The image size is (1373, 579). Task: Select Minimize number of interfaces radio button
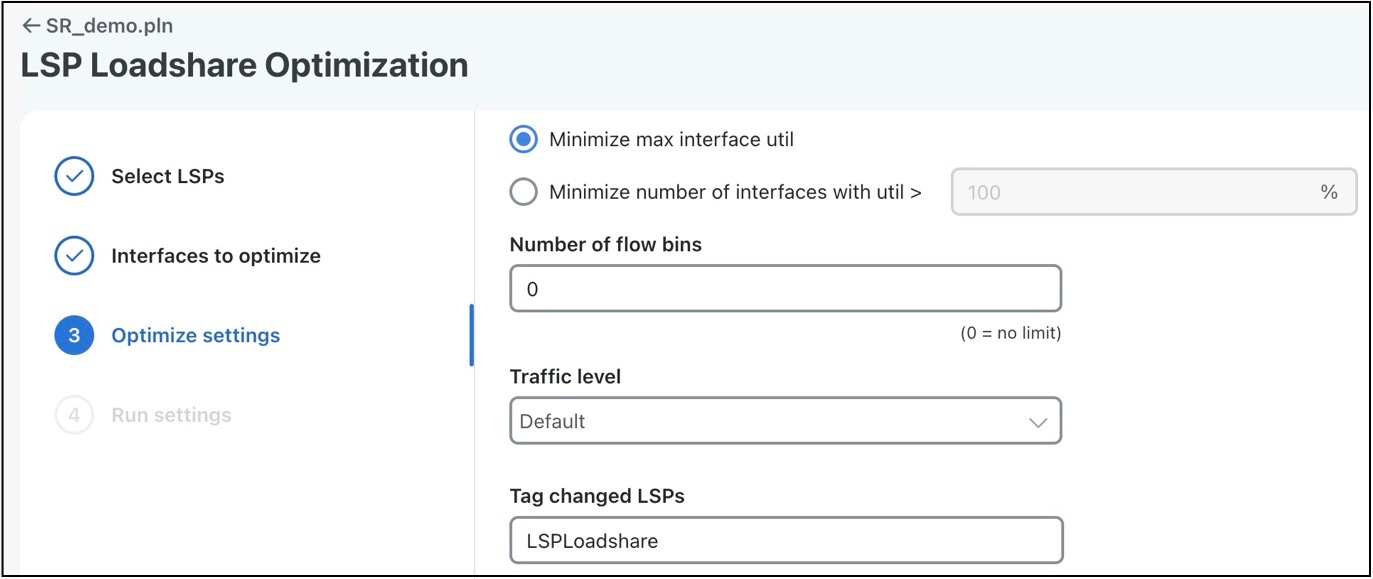coord(523,192)
